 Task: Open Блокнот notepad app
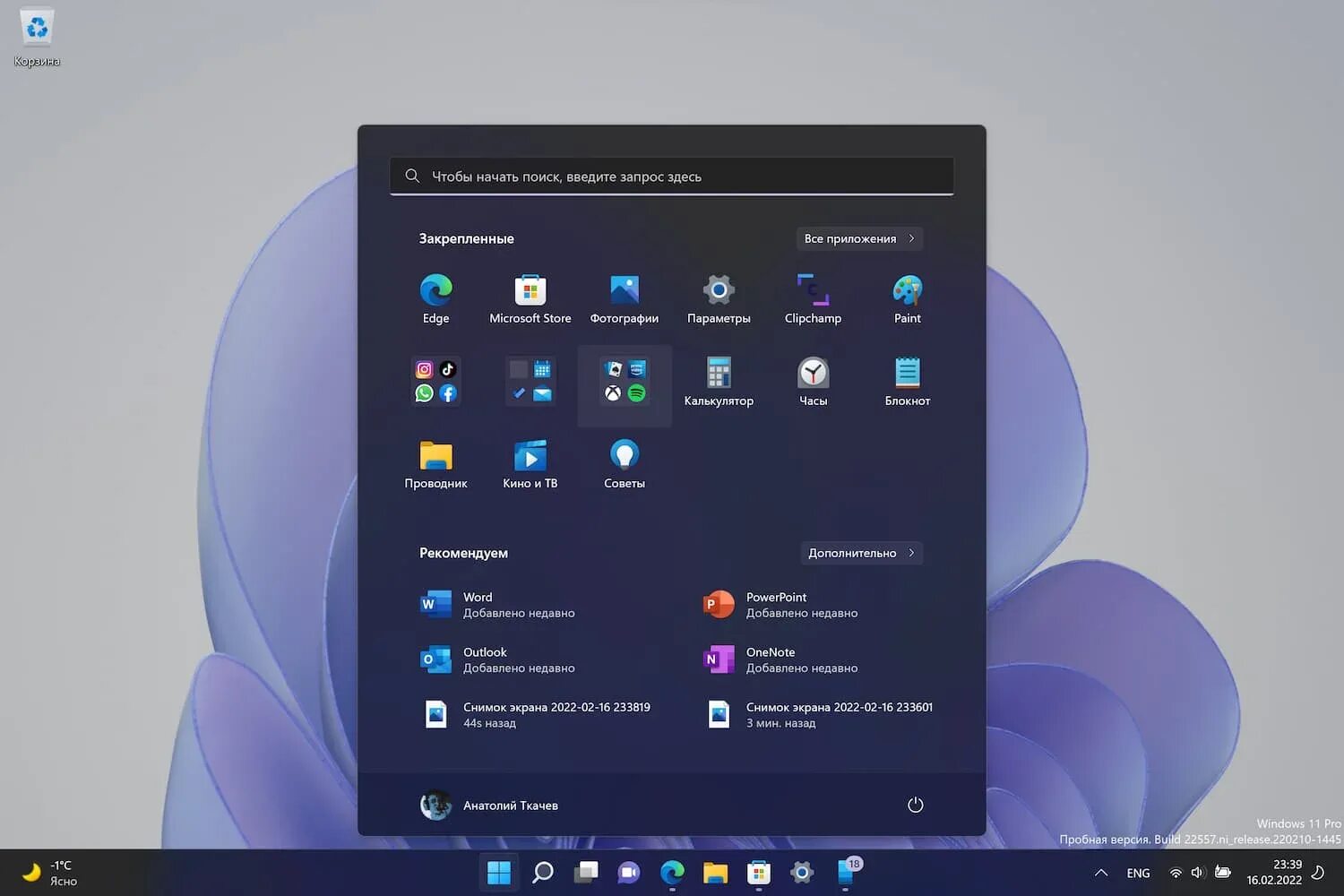click(907, 382)
